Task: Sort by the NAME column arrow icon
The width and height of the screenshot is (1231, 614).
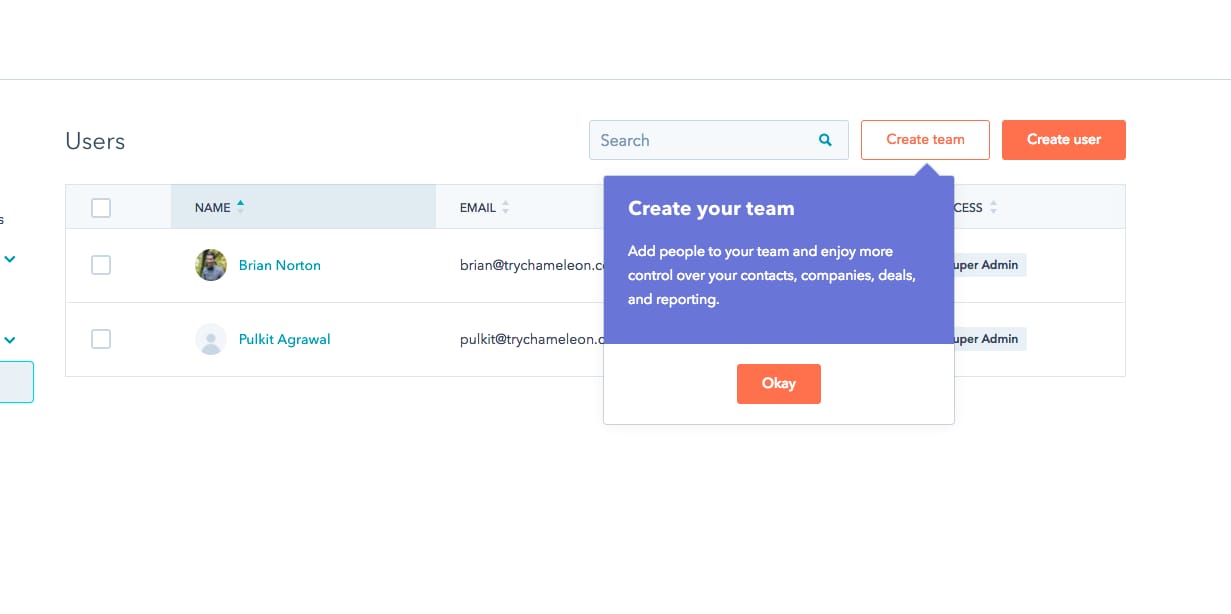Action: pyautogui.click(x=241, y=207)
